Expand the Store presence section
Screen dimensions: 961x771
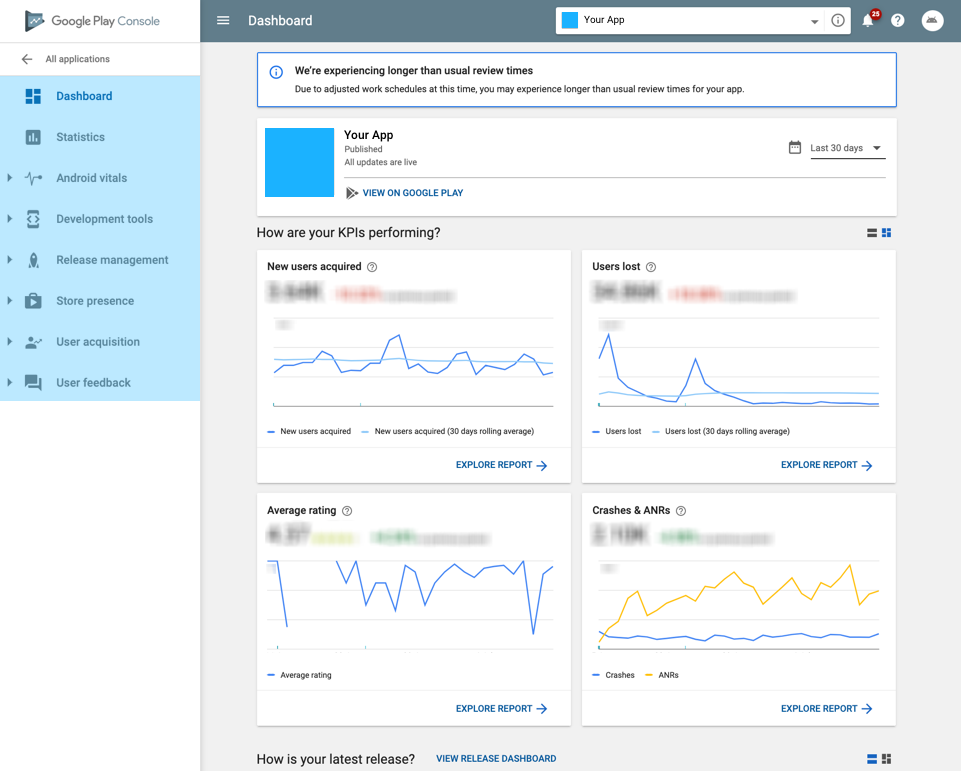[x=9, y=301]
